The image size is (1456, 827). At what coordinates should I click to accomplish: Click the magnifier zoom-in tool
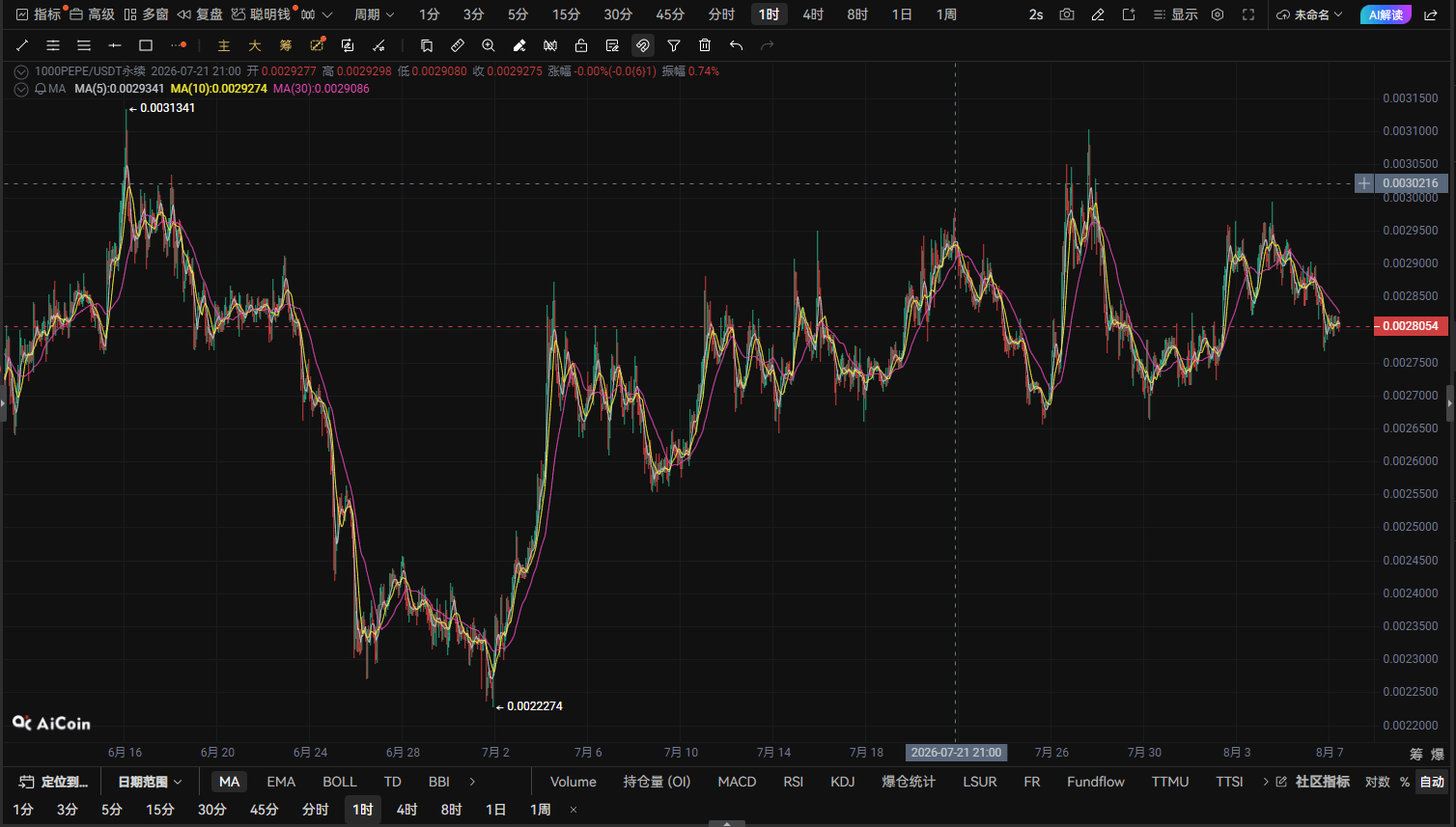tap(489, 45)
